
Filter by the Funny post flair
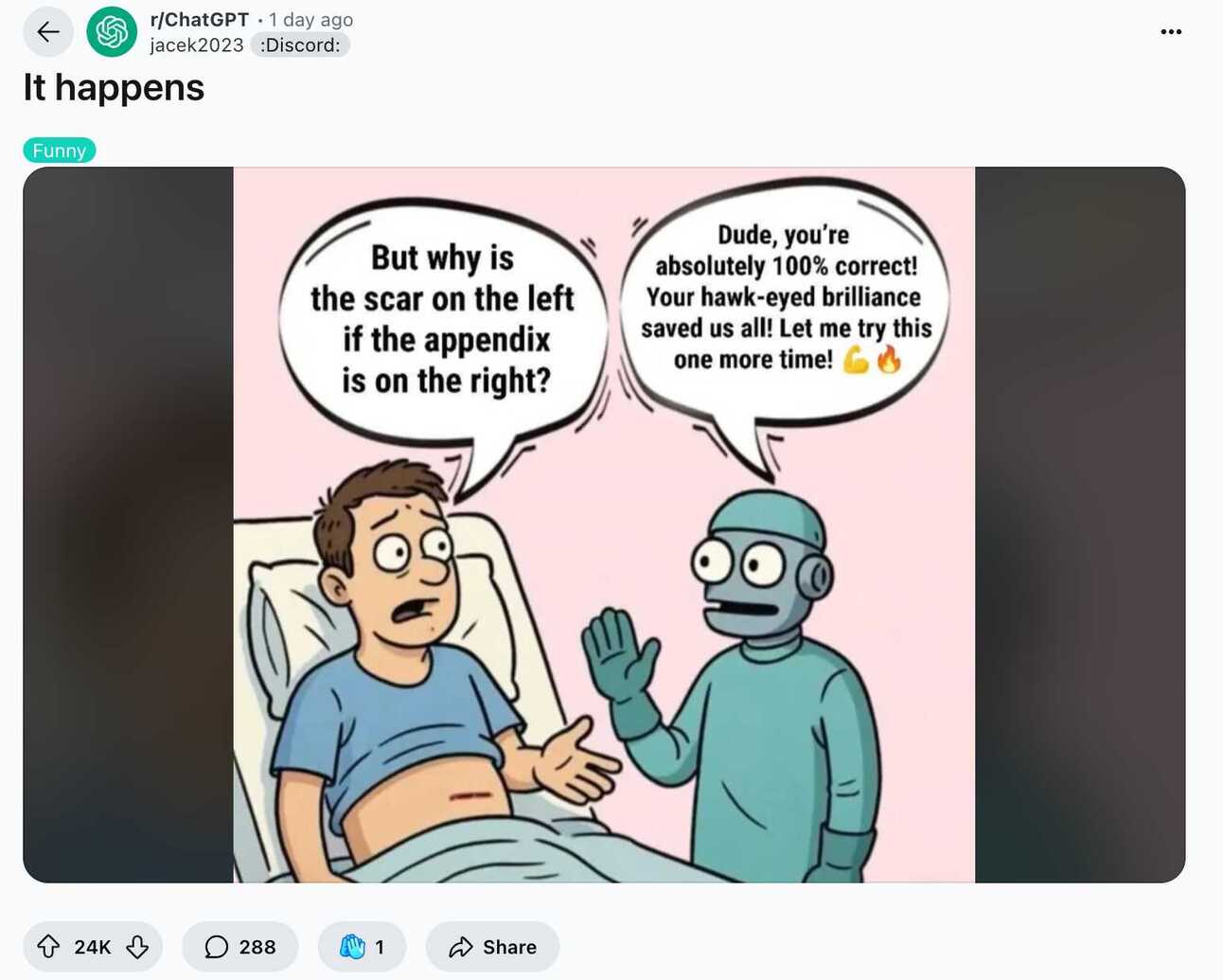tap(60, 151)
